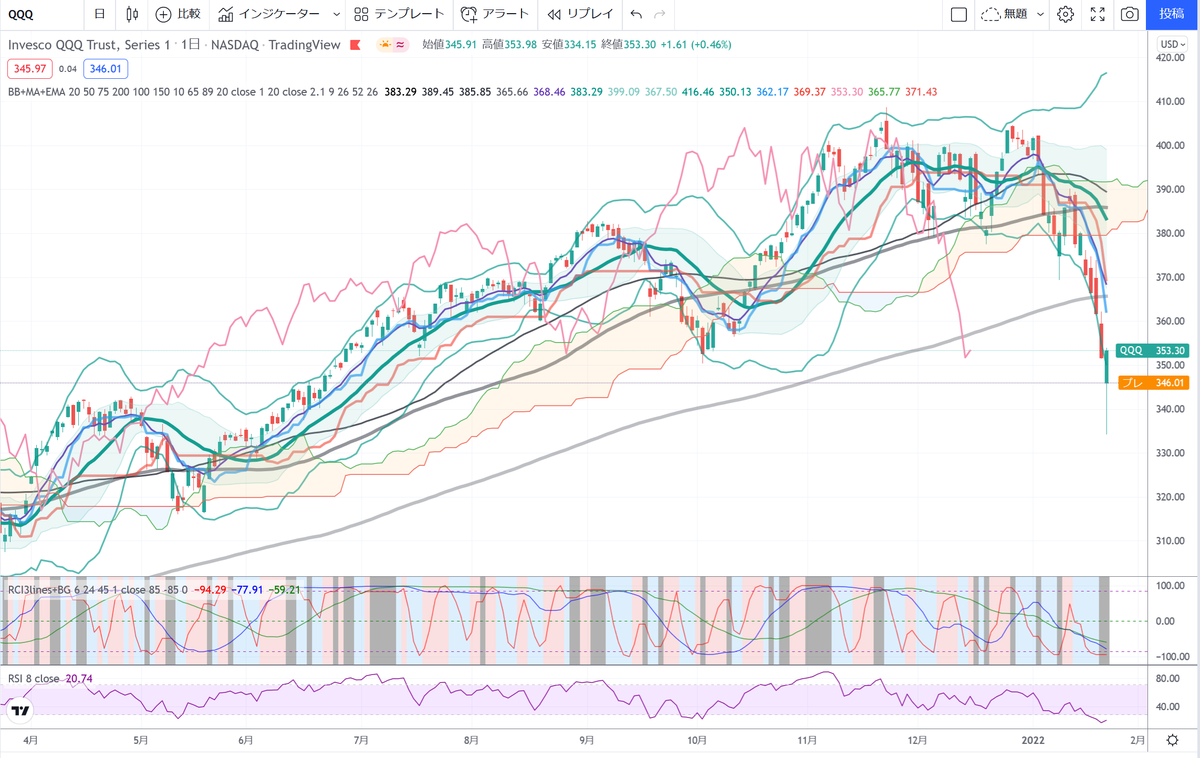The width and height of the screenshot is (1200, 758).
Task: Click the プレ 346.01 pre-market label
Action: tap(1152, 382)
